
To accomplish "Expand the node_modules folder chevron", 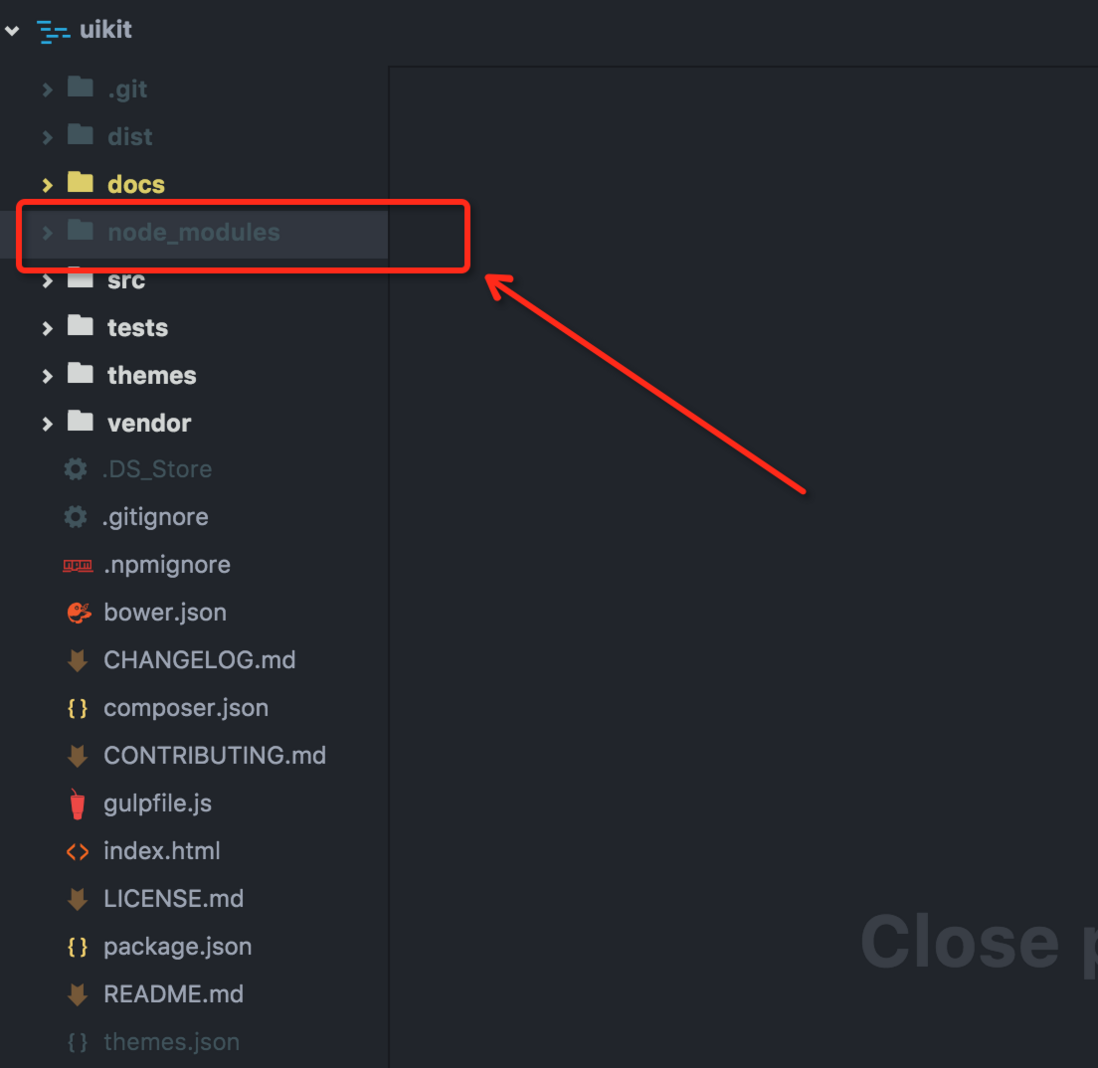I will (x=46, y=233).
